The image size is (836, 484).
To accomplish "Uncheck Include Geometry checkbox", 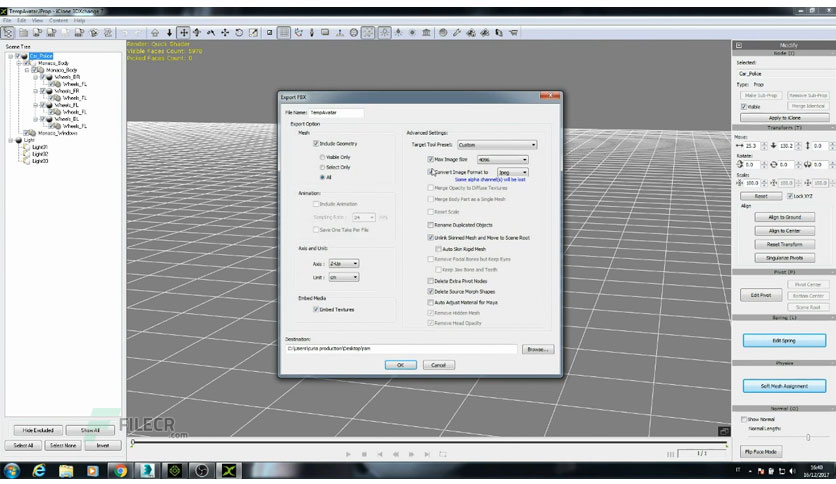I will [x=316, y=143].
